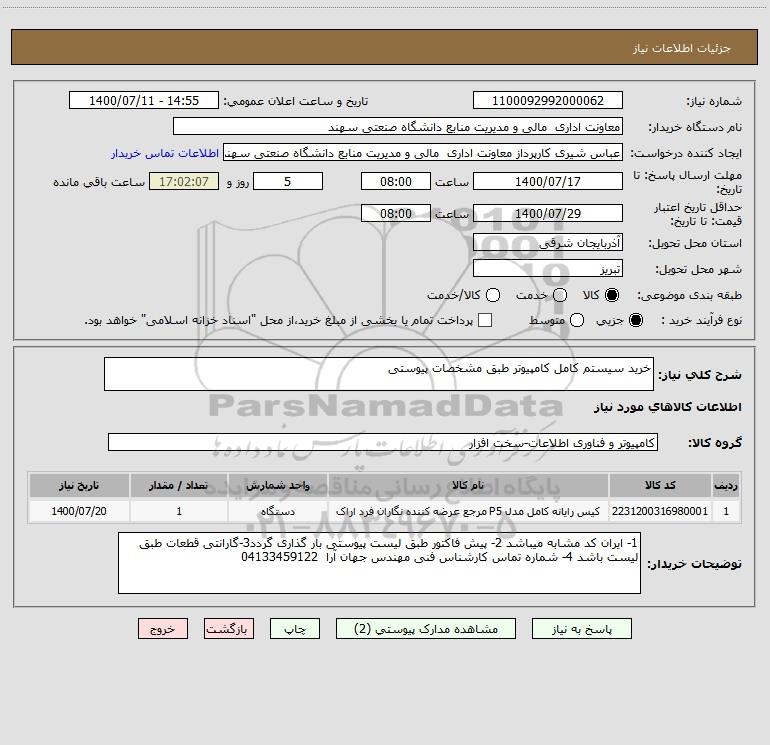The width and height of the screenshot is (770, 745).
Task: Click the response deadline hour field 08:00
Action: [396, 182]
